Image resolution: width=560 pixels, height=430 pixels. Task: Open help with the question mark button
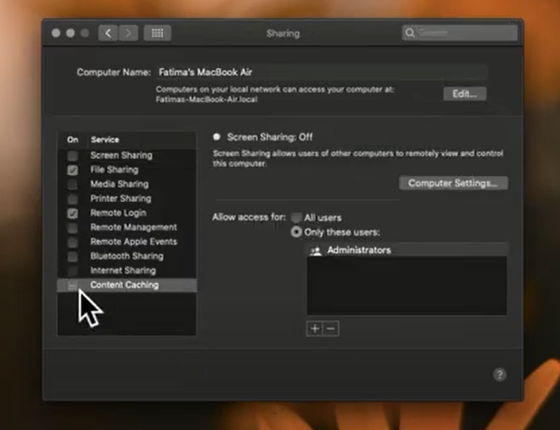pyautogui.click(x=500, y=375)
